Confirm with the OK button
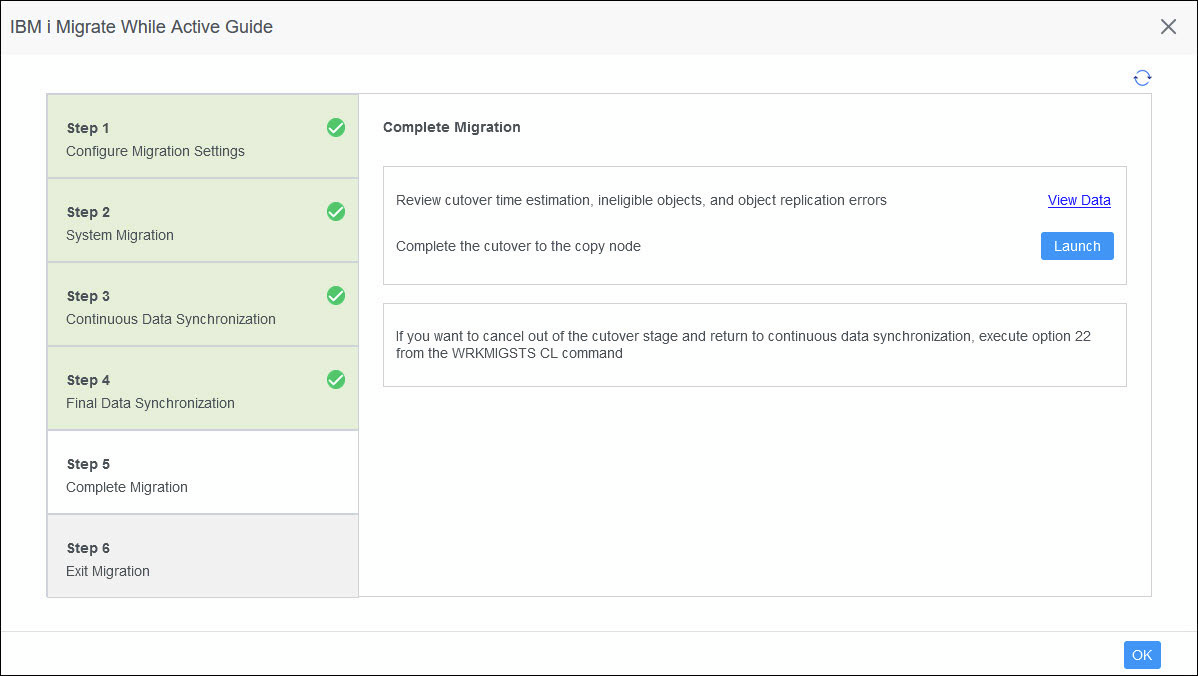 (1142, 655)
